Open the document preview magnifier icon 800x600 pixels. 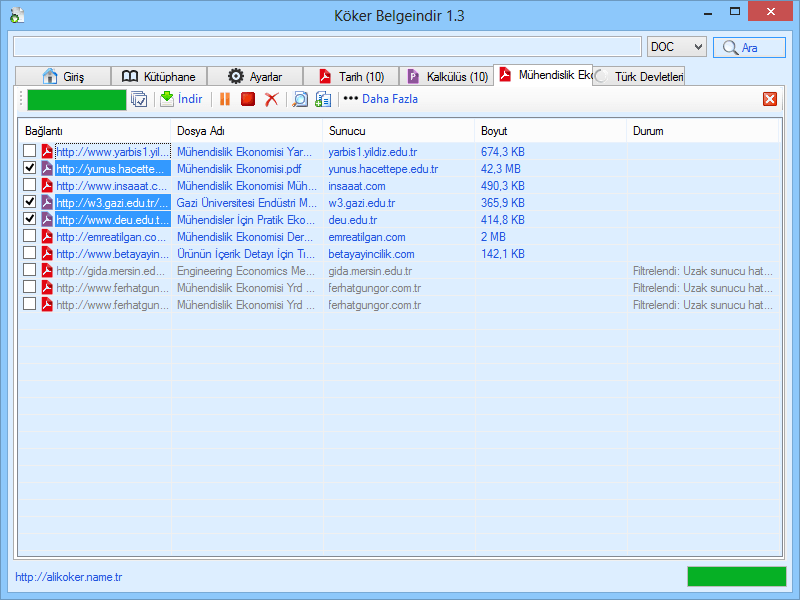click(x=299, y=99)
